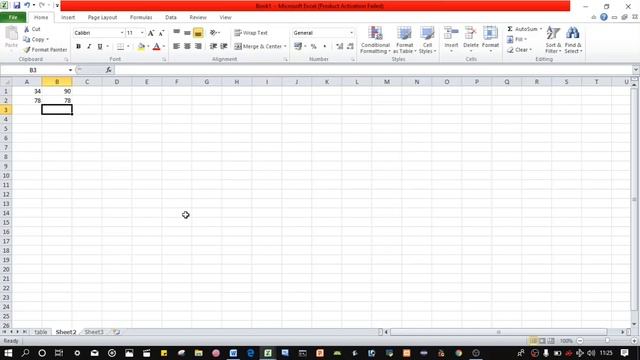Apply red font color A
The image size is (640, 360).
[156, 47]
